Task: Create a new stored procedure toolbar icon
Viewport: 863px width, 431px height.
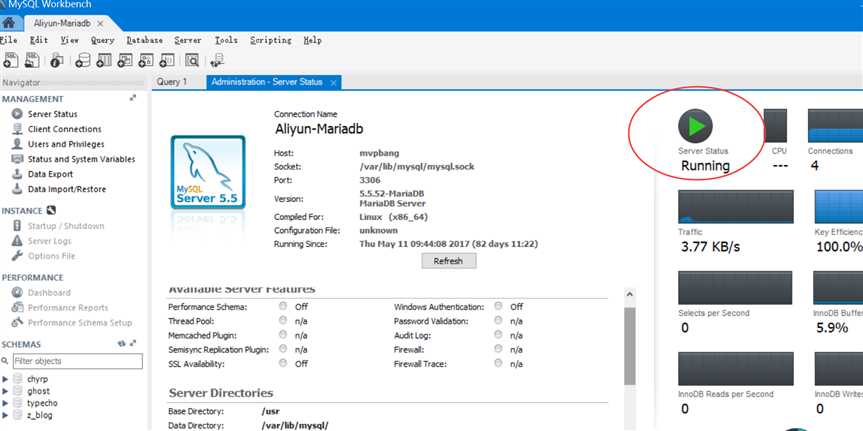Action: click(x=146, y=60)
